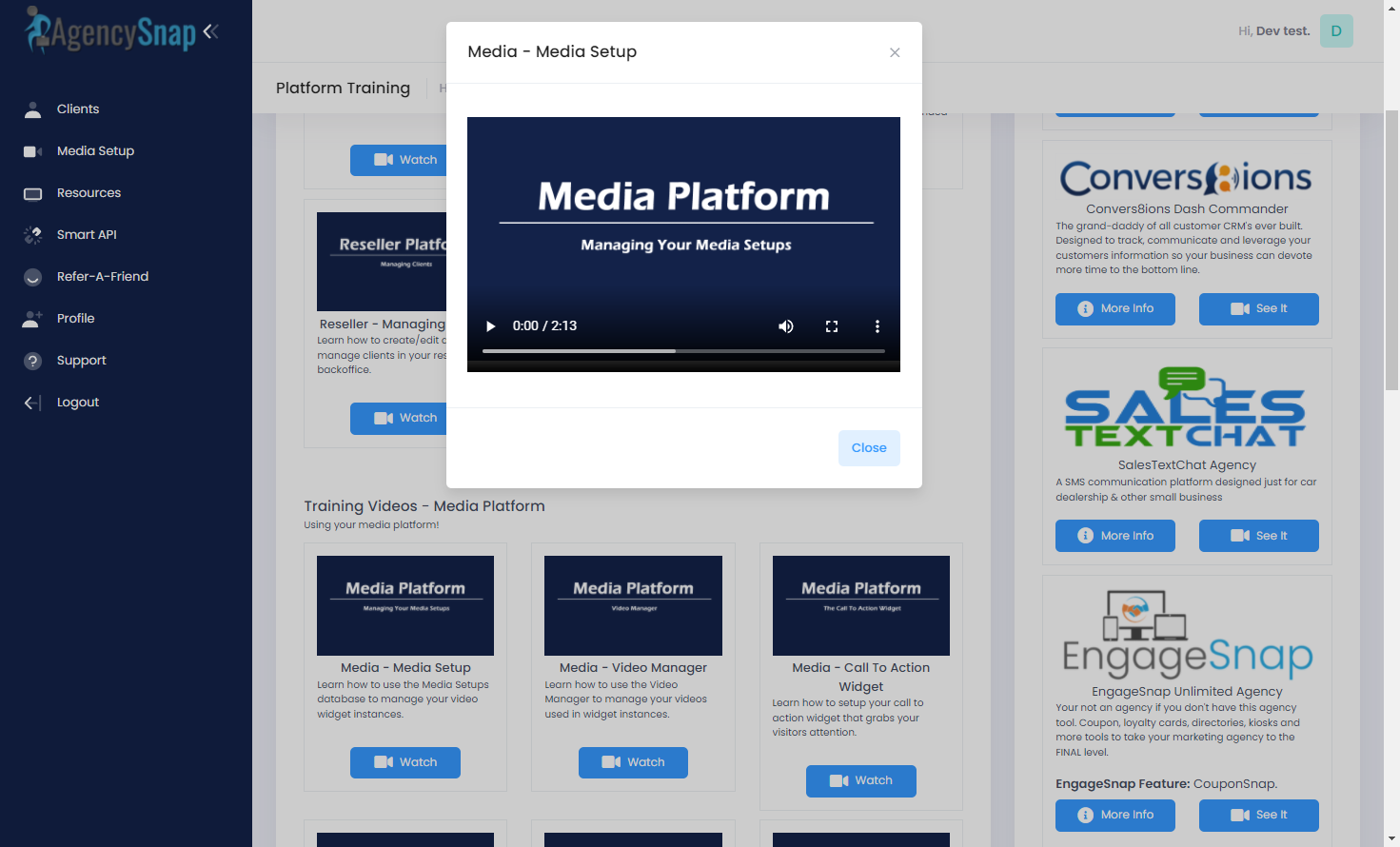Click the Support question mark icon
Viewport: 1400px width, 847px height.
32,361
